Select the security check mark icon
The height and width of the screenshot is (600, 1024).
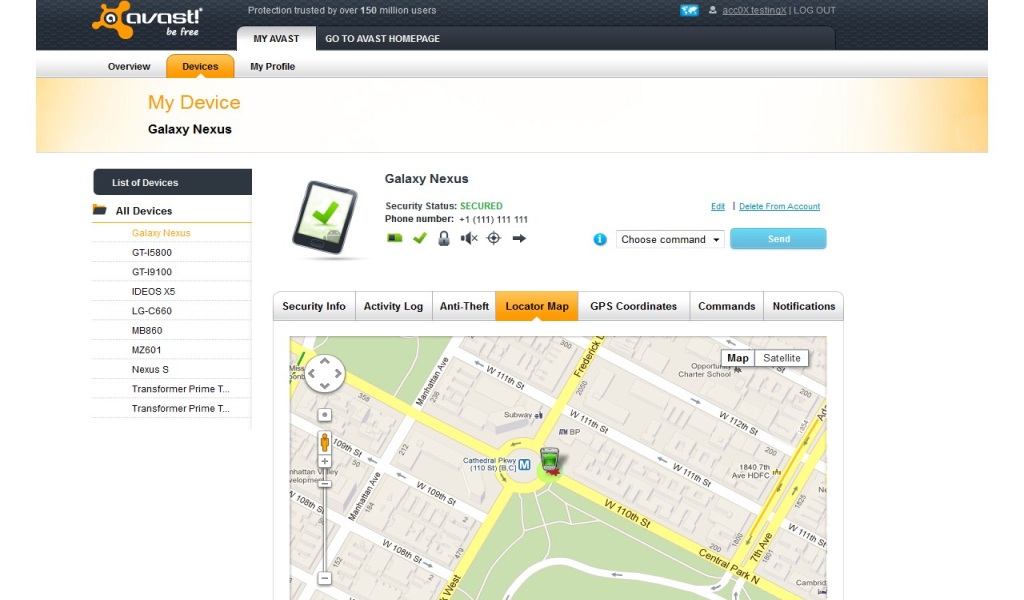[419, 238]
